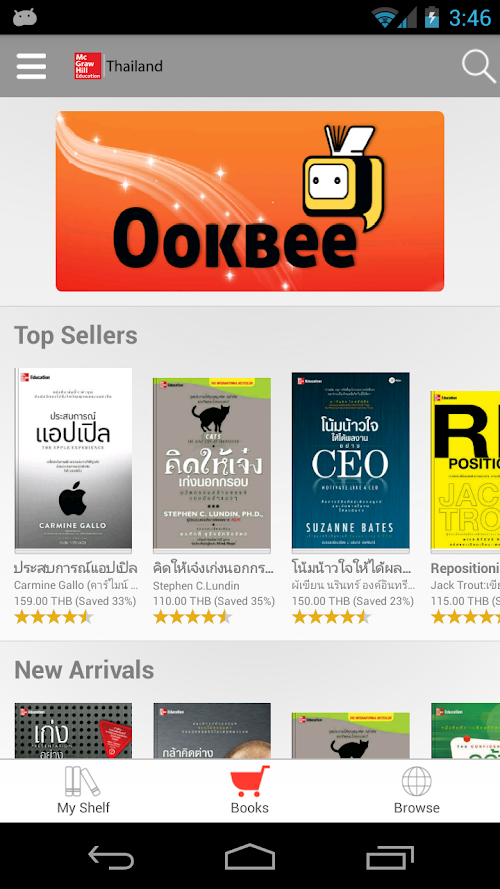Screen dimensions: 500x889
Task: Tap Android back navigation button
Action: (x=111, y=857)
